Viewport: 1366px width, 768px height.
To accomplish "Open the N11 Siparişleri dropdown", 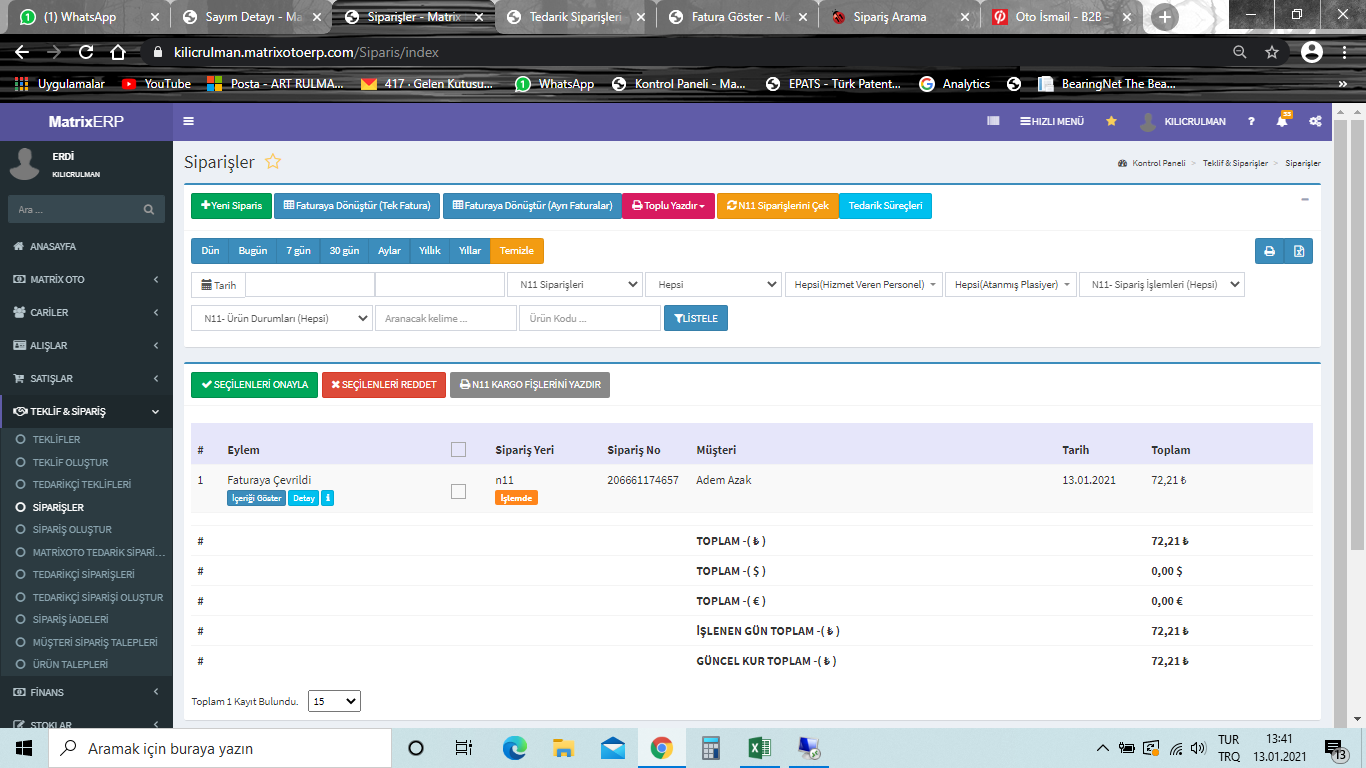I will (575, 285).
